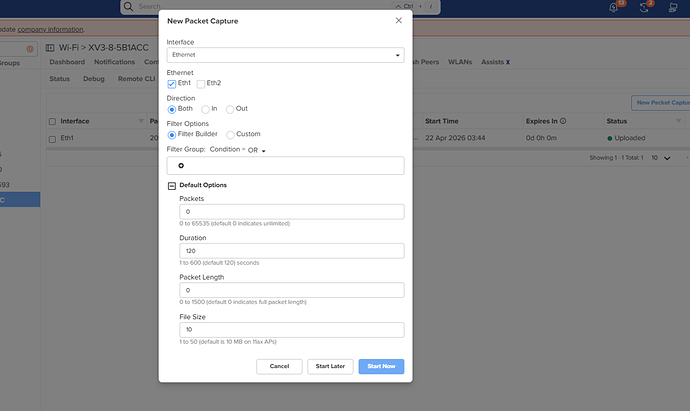This screenshot has height=411, width=690.
Task: Choose the Custom filter option
Action: point(230,135)
